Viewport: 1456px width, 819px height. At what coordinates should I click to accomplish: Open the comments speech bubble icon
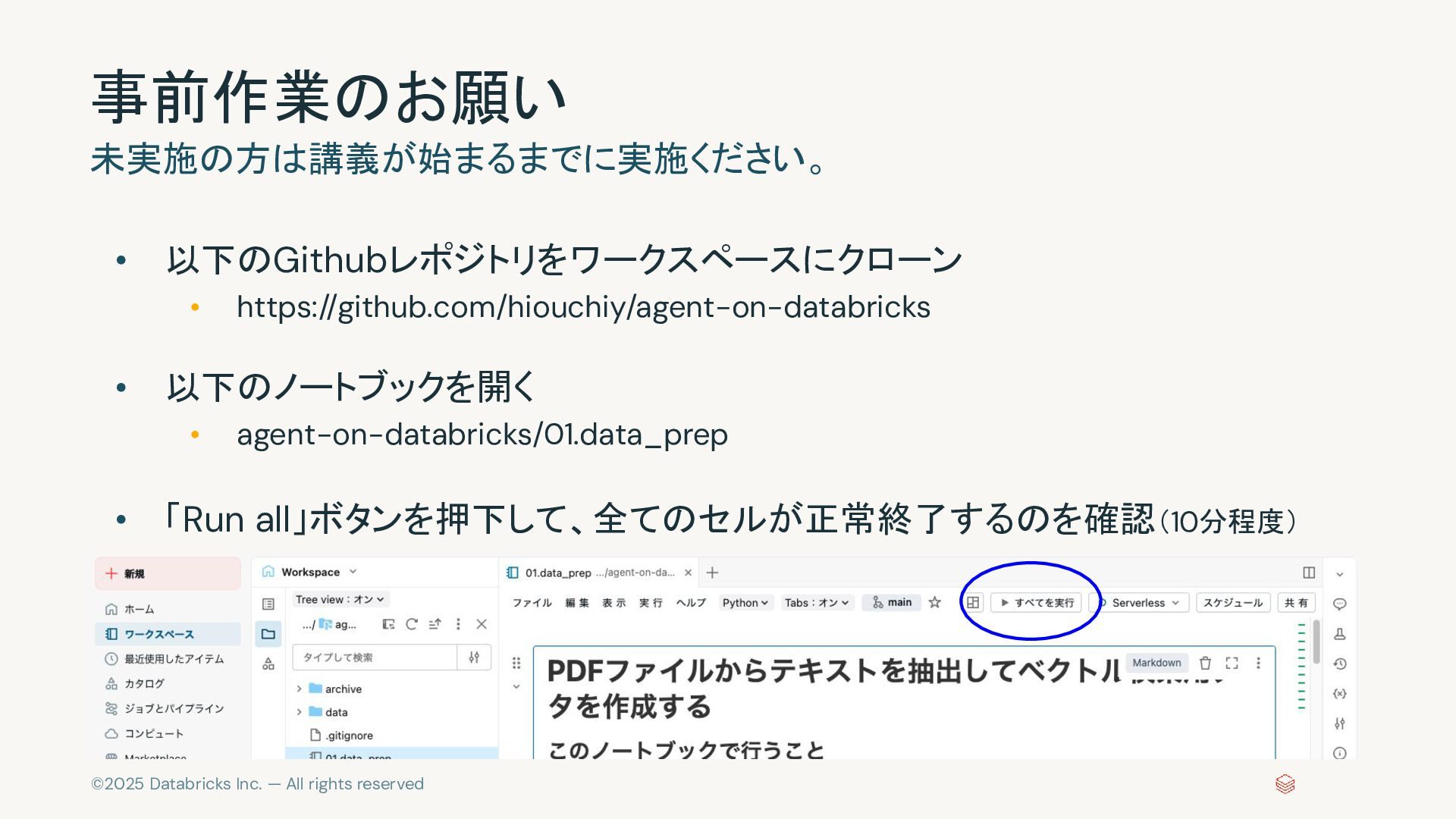point(1340,604)
